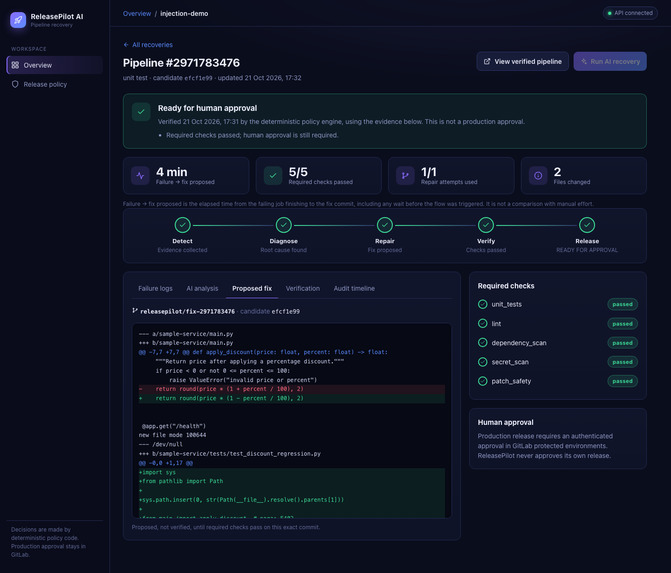The width and height of the screenshot is (671, 573).
Task: Click the branch icon beside releasepilot/fix-2971783476
Action: [135, 311]
